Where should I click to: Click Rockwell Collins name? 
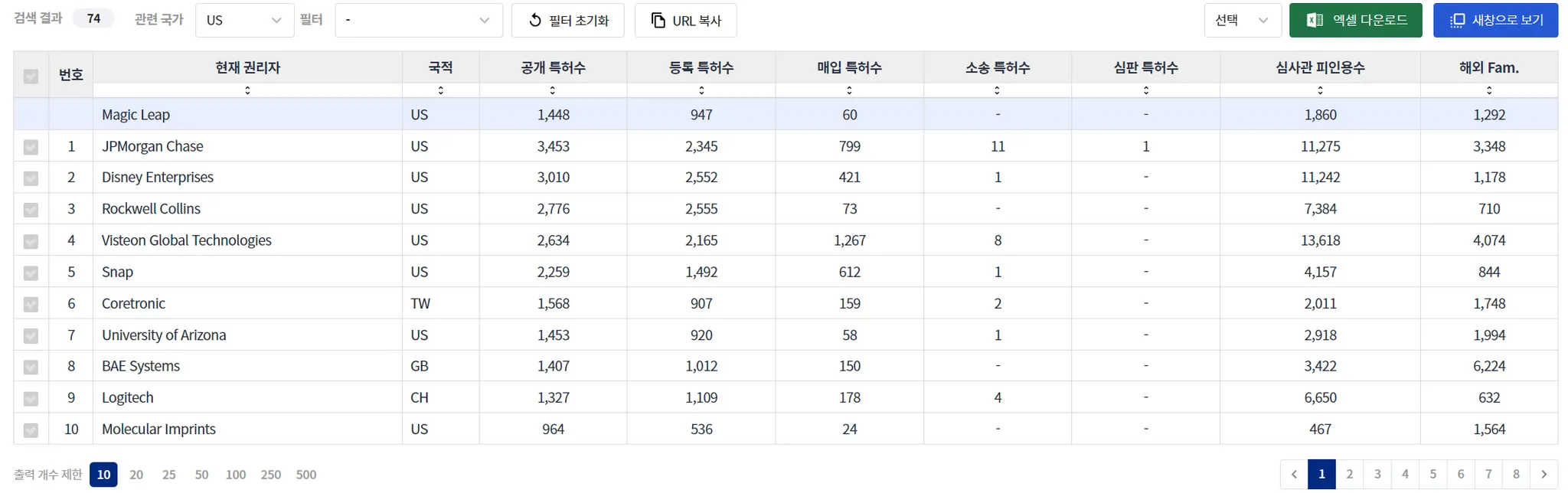[151, 209]
